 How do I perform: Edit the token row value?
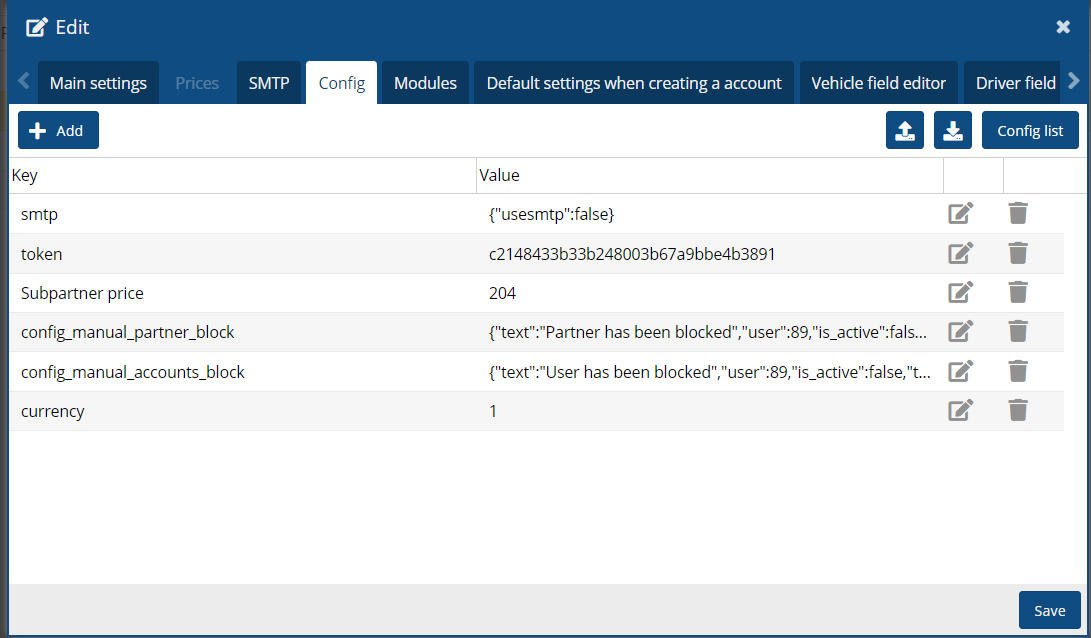pyautogui.click(x=960, y=253)
